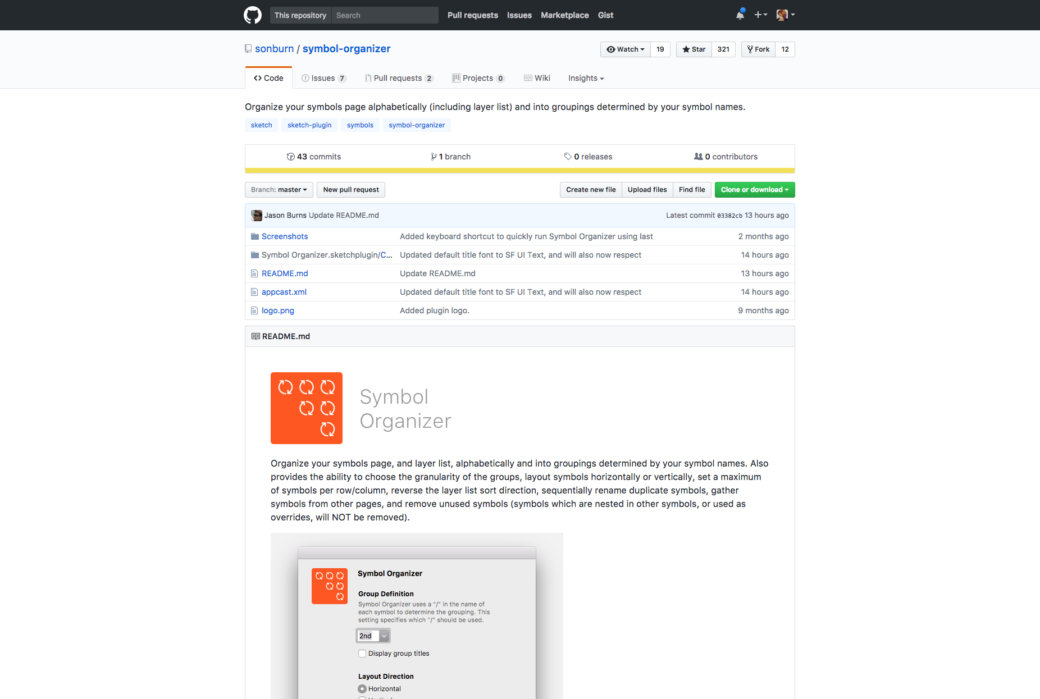Open the notifications bell icon

tap(740, 15)
